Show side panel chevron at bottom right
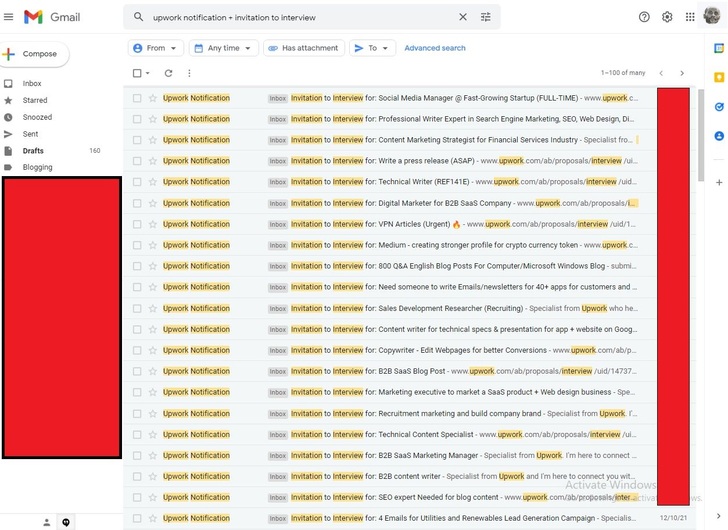The height and width of the screenshot is (530, 728). click(x=718, y=516)
